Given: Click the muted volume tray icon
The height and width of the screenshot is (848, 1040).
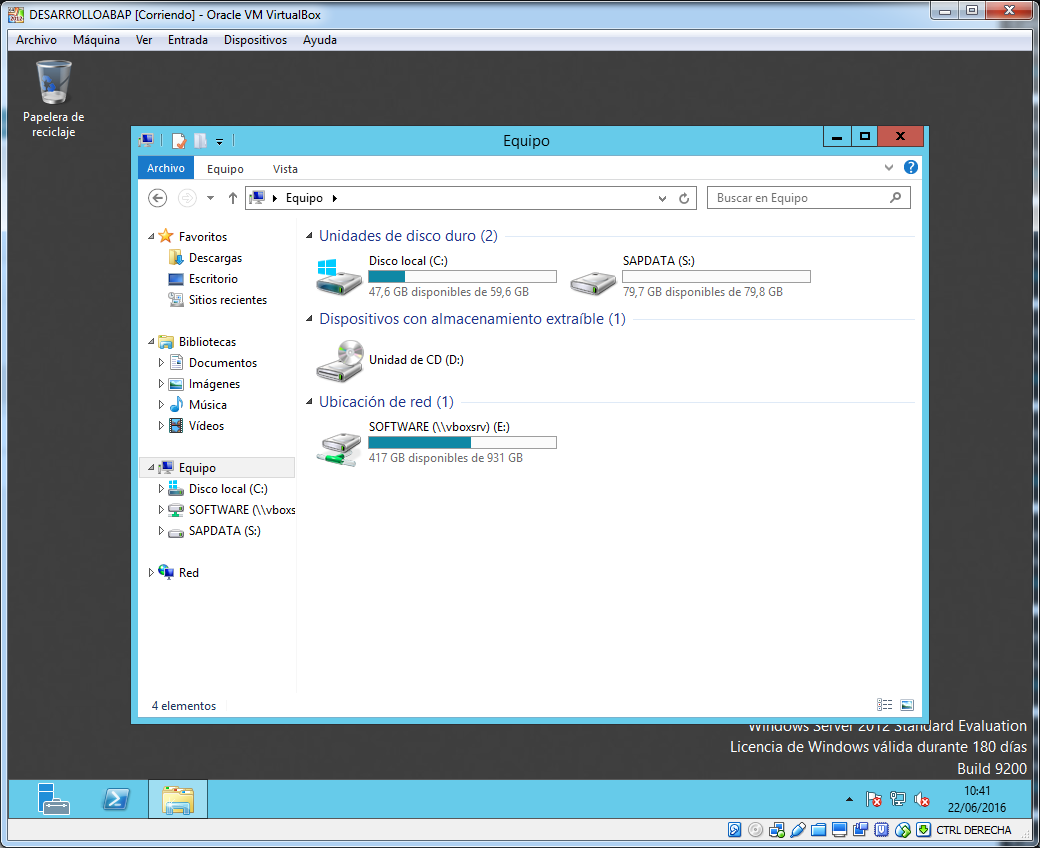Looking at the screenshot, I should (921, 800).
